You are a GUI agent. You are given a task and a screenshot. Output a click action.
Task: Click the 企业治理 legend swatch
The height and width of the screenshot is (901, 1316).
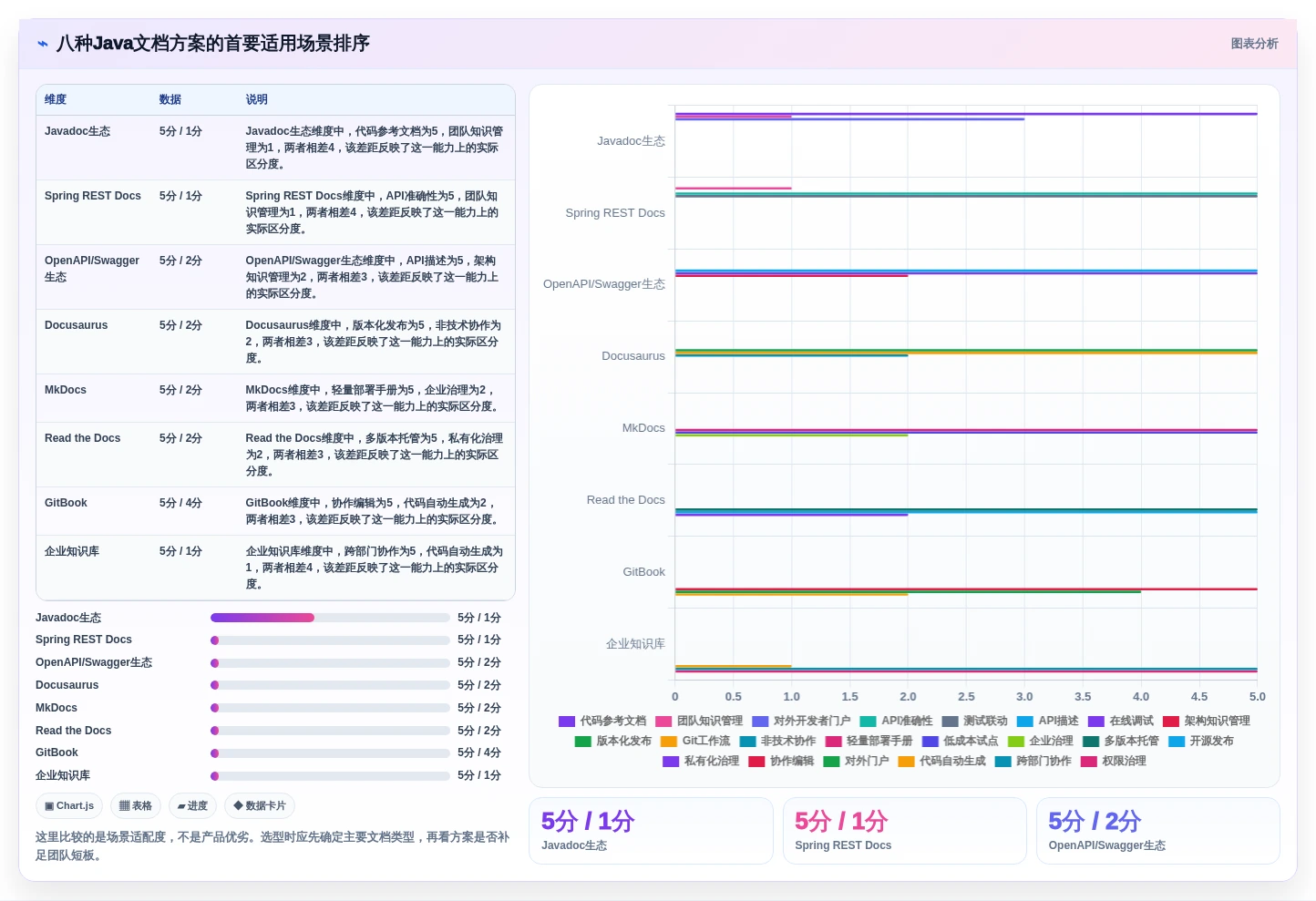click(1015, 742)
